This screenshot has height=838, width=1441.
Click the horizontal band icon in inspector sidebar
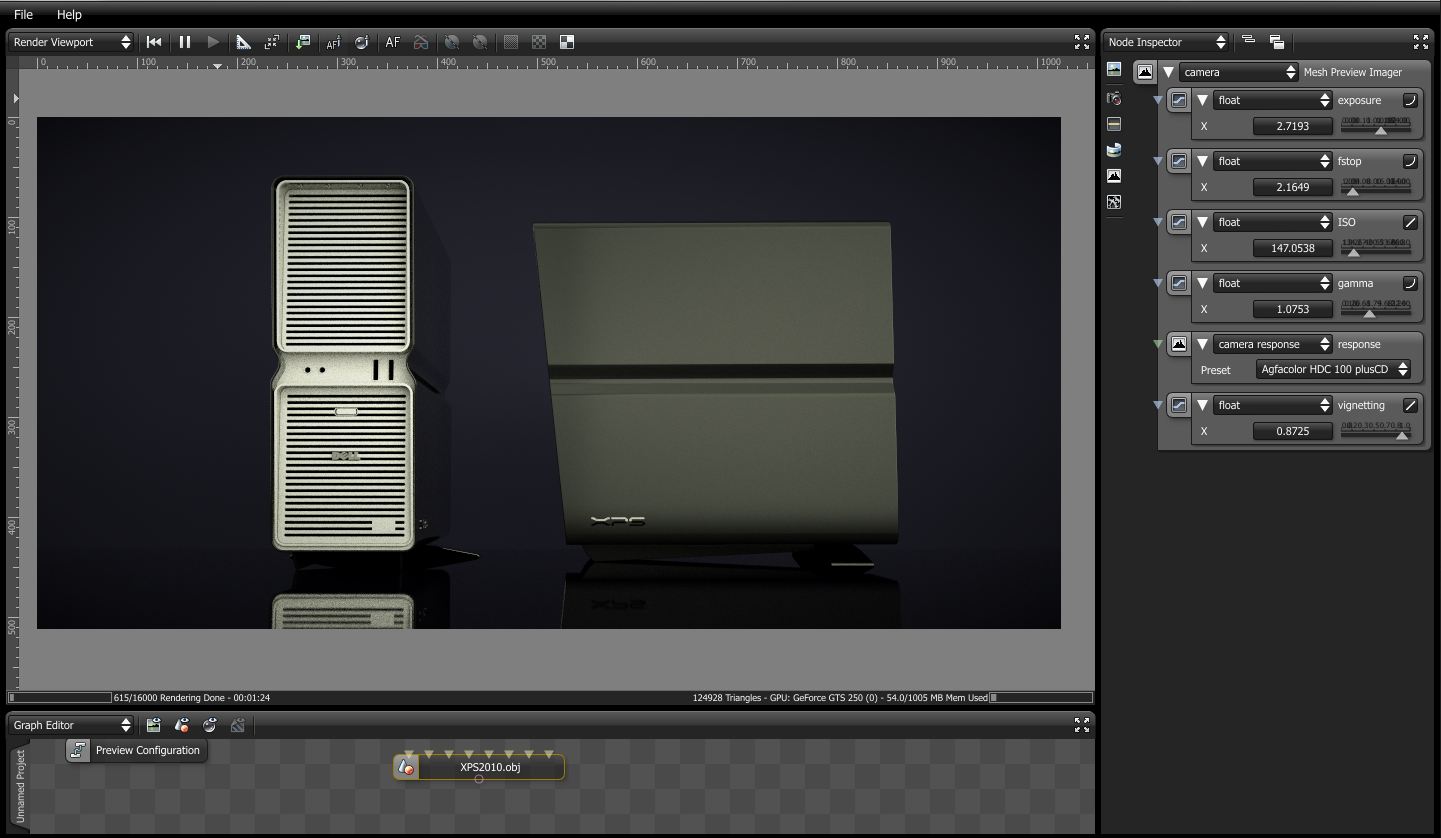[x=1114, y=124]
